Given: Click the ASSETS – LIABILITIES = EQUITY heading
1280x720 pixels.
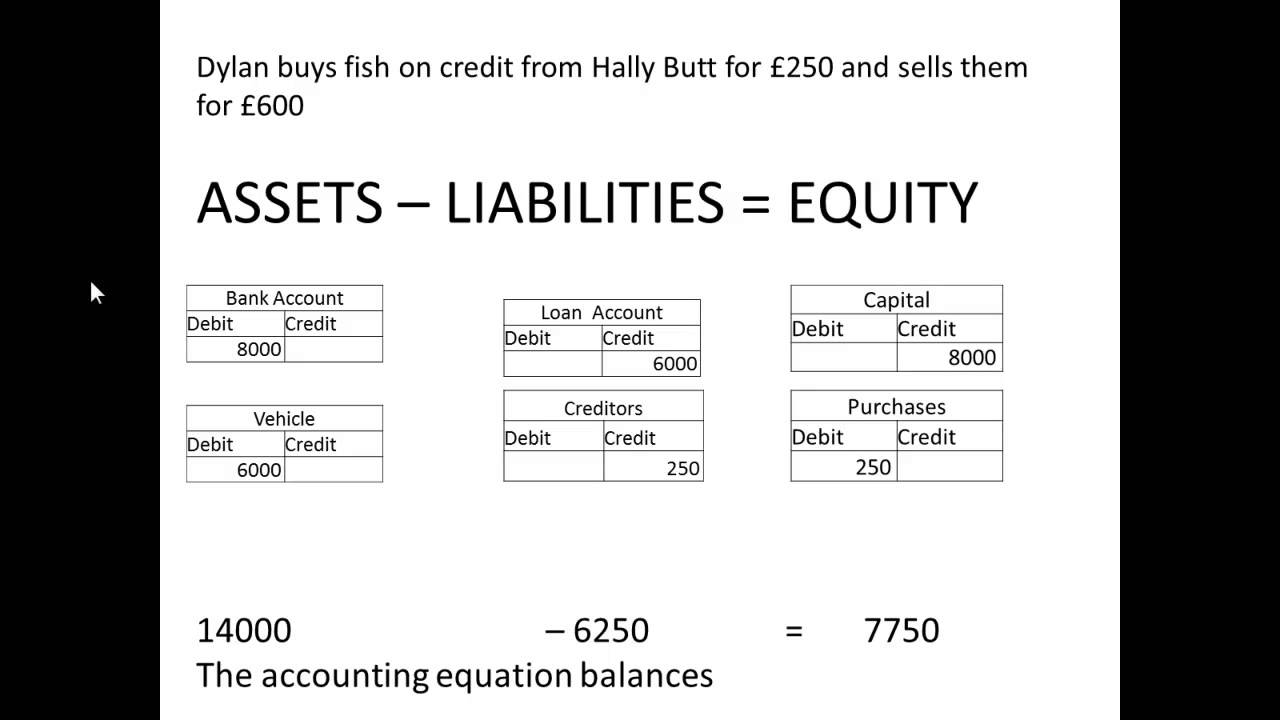Looking at the screenshot, I should (x=587, y=203).
